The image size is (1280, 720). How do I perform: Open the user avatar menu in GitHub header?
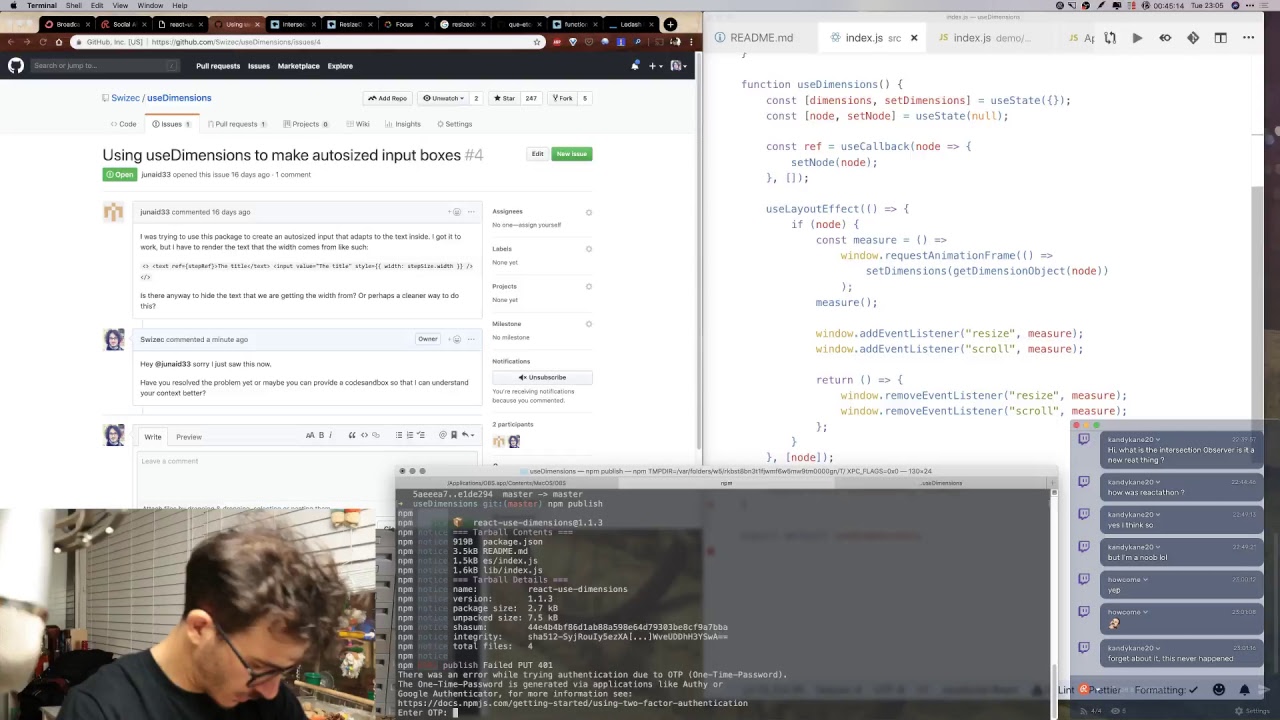(x=678, y=66)
